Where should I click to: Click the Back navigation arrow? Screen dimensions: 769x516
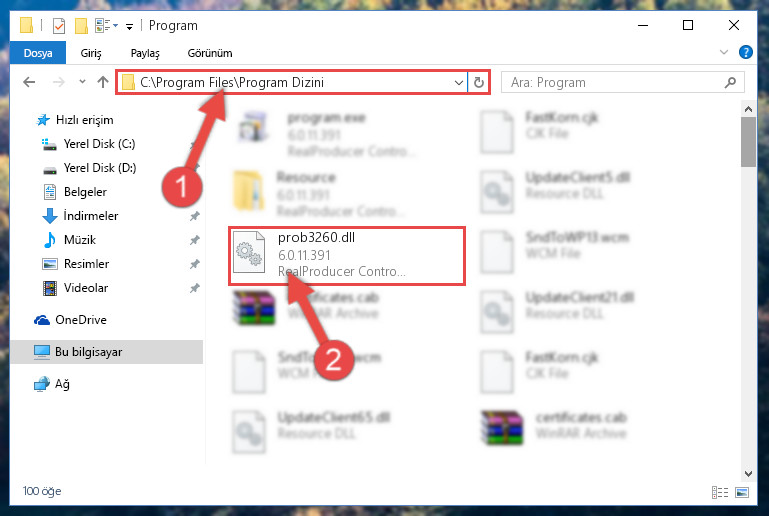click(29, 82)
